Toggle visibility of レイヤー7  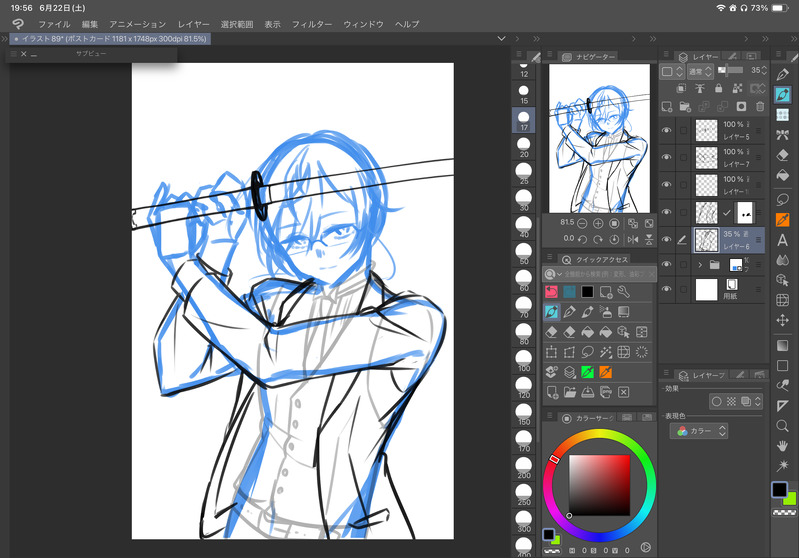(666, 157)
